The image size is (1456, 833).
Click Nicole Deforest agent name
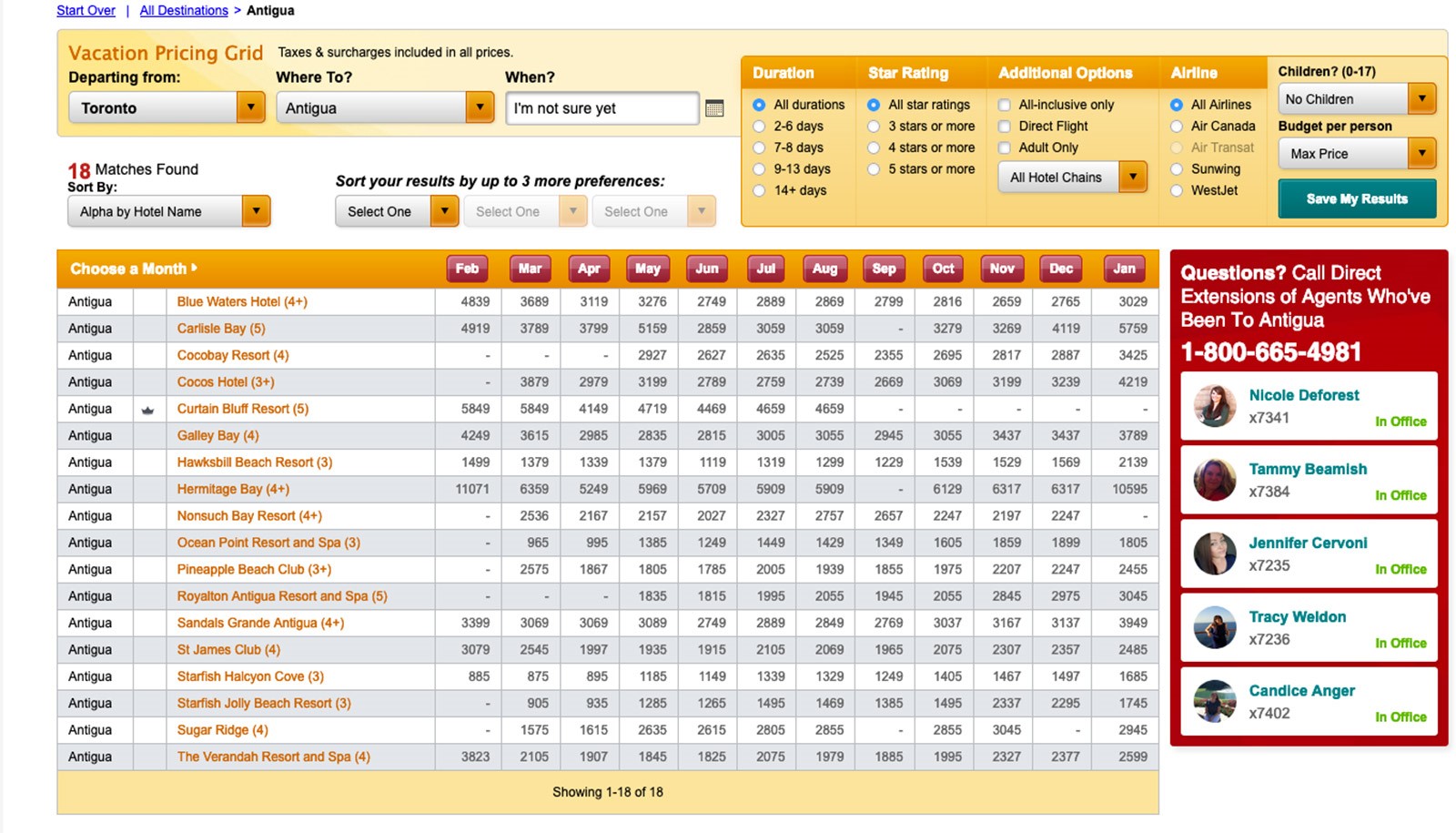tap(1304, 395)
